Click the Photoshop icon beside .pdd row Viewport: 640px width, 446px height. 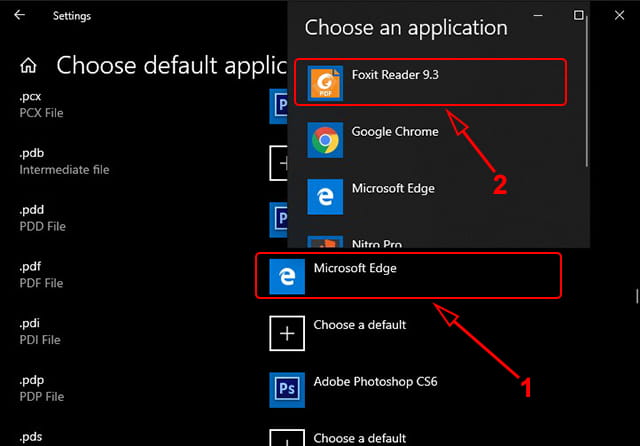click(279, 220)
